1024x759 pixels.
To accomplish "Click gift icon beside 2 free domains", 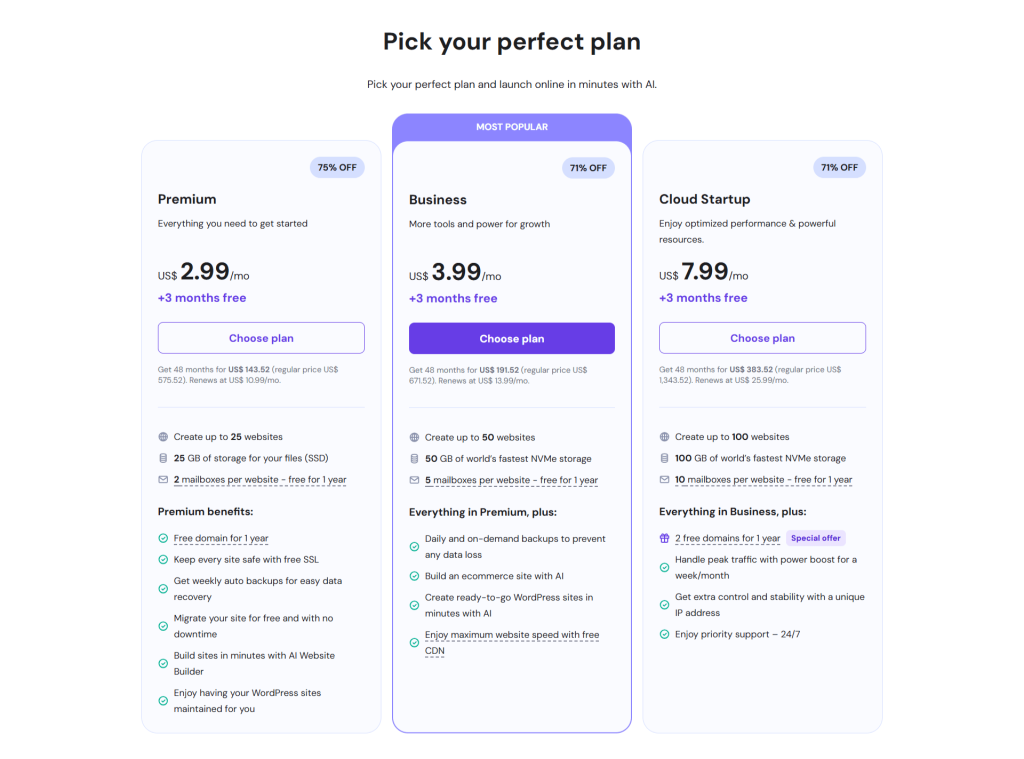I will tap(664, 538).
